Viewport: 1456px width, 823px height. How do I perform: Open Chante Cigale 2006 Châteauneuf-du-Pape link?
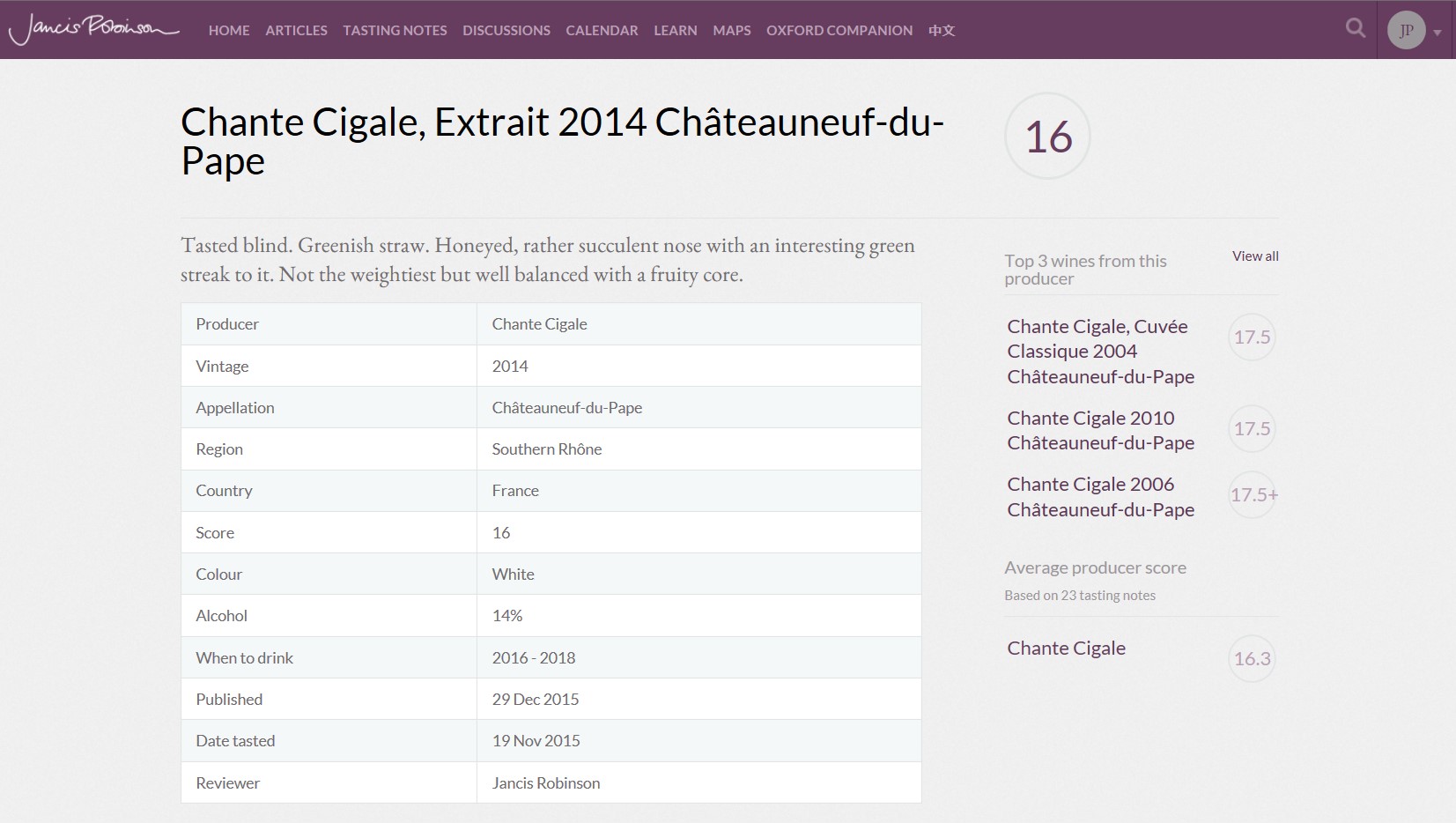click(1101, 496)
